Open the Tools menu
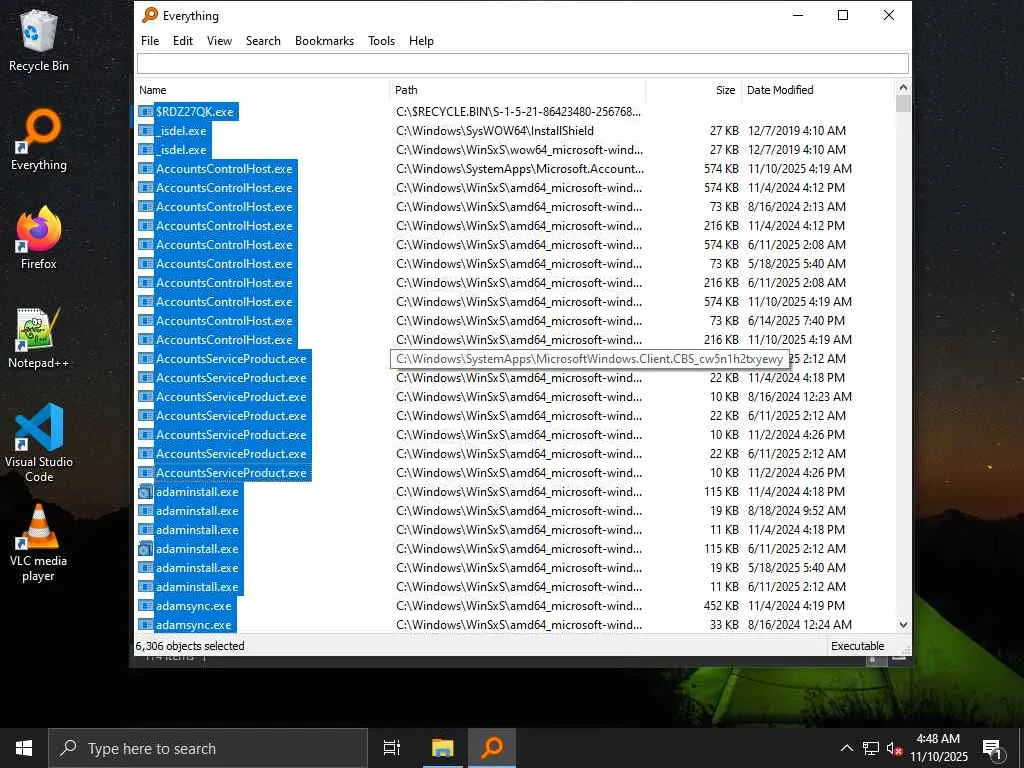1024x768 pixels. coord(381,40)
